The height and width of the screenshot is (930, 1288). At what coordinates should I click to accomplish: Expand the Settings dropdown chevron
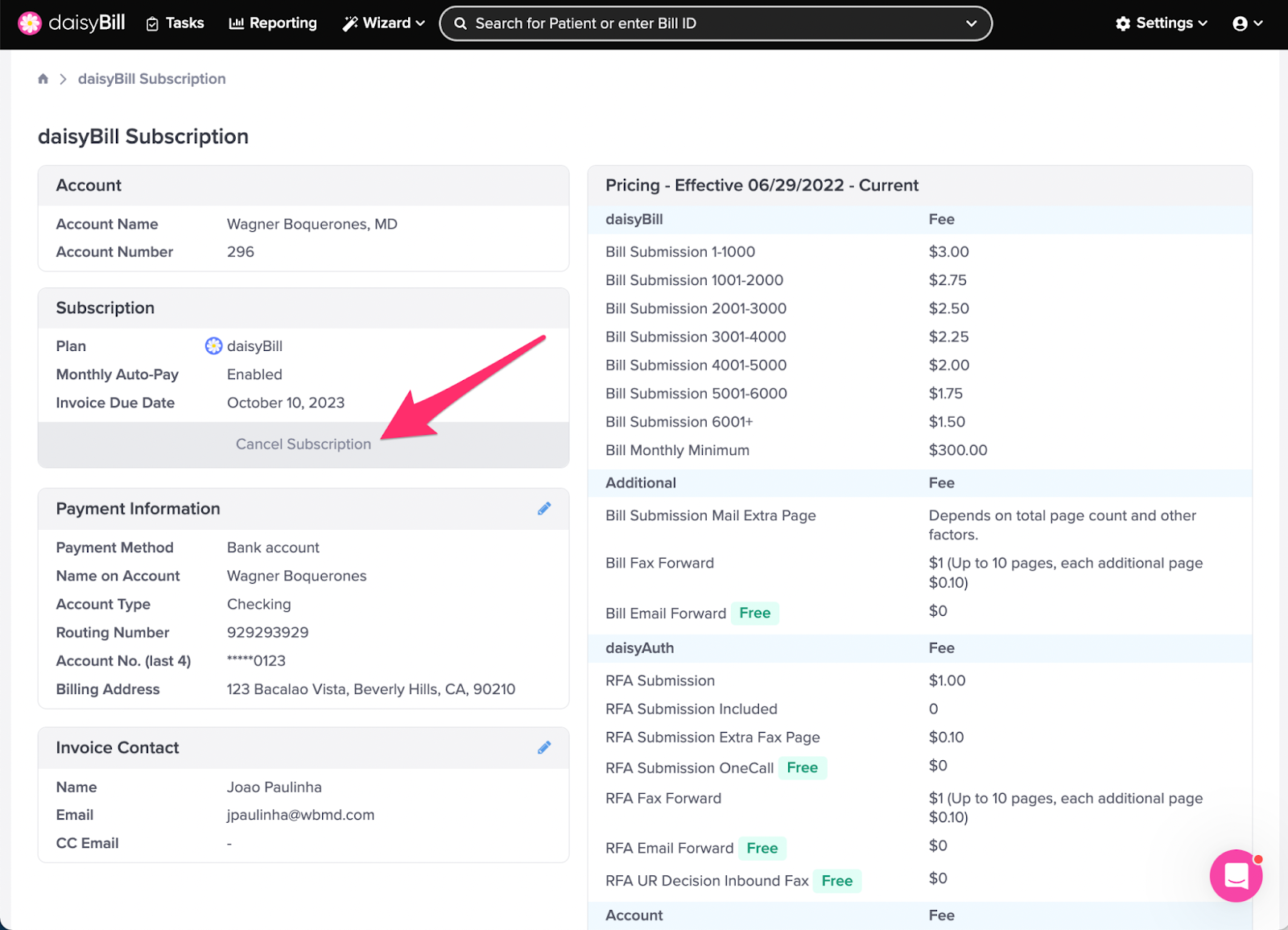pos(1203,23)
